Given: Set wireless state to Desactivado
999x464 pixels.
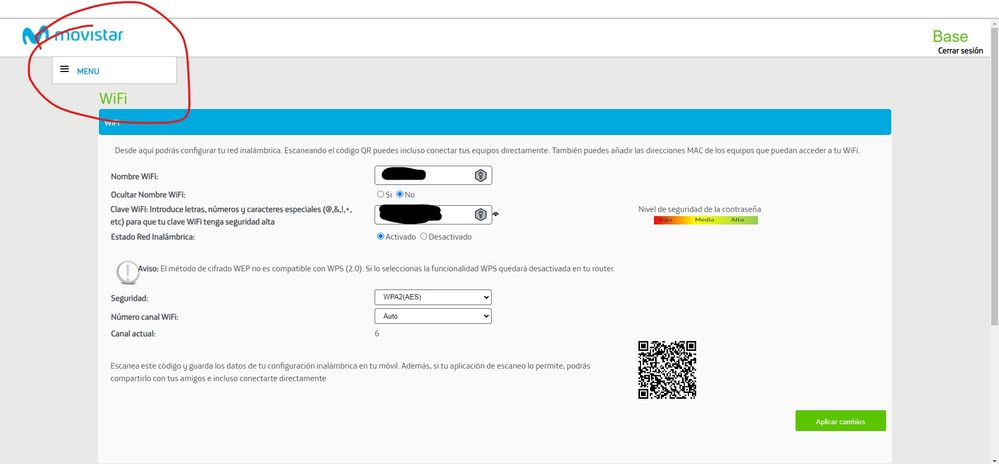Looking at the screenshot, I should coord(424,236).
